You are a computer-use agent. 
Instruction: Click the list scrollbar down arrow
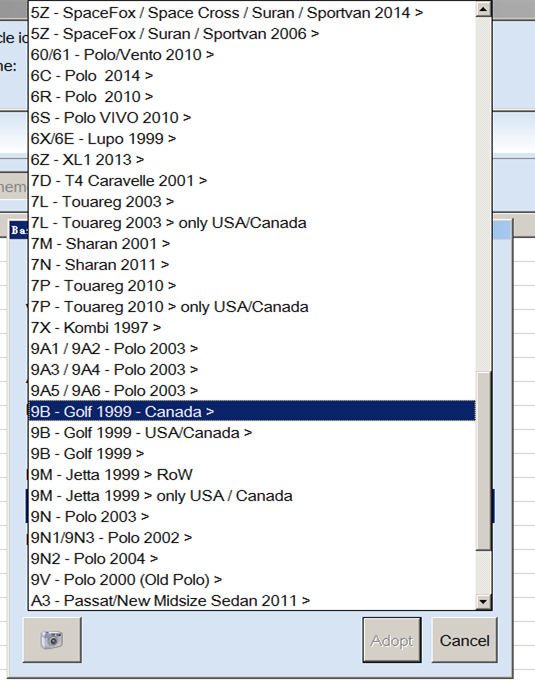483,601
